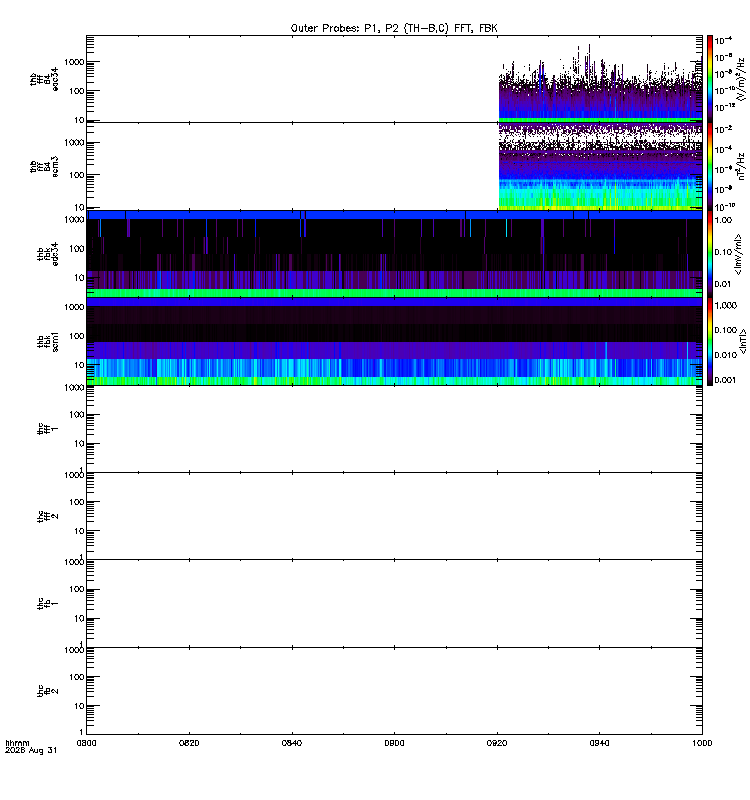The image size is (750, 800).
Task: Click the 0940 time axis label
Action: click(599, 743)
